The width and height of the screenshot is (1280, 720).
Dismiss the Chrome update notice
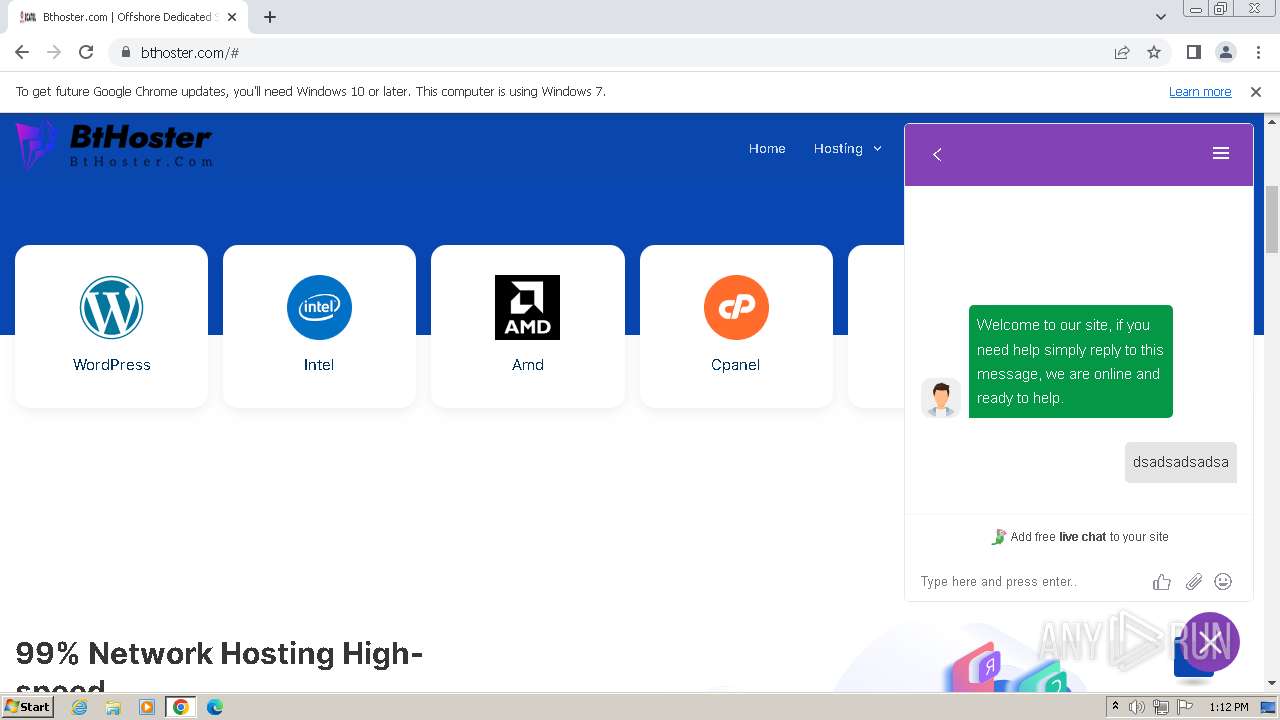click(x=1256, y=91)
